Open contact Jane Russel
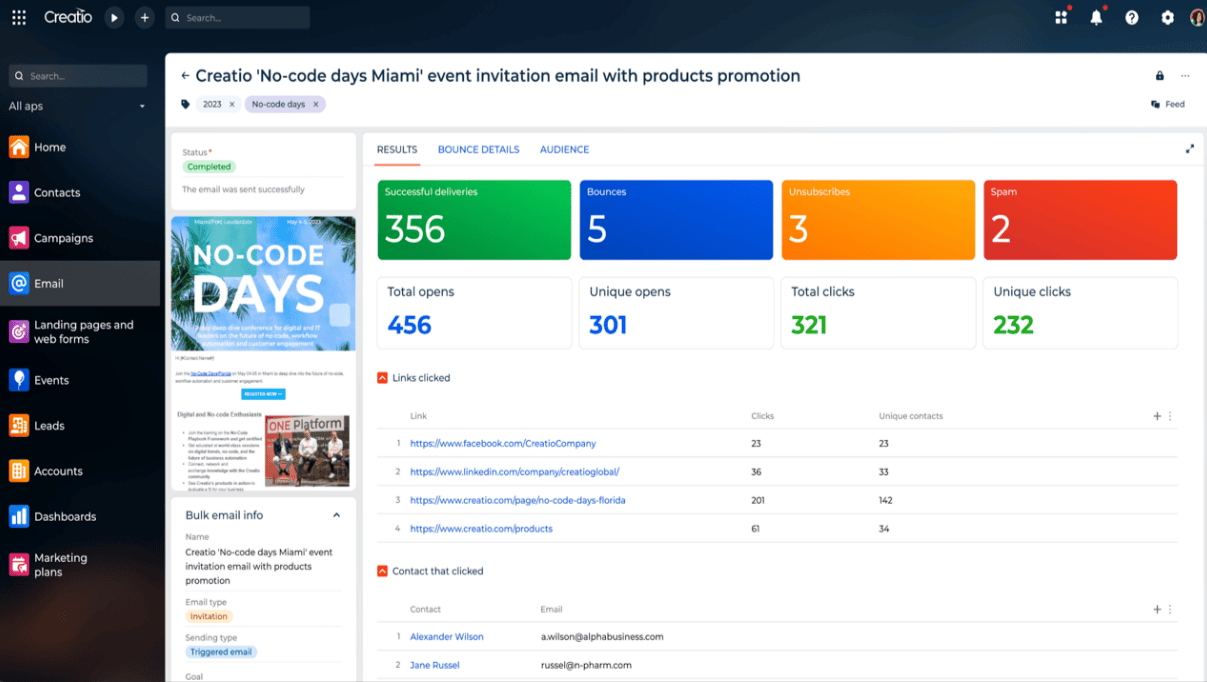This screenshot has height=682, width=1207. tap(435, 665)
